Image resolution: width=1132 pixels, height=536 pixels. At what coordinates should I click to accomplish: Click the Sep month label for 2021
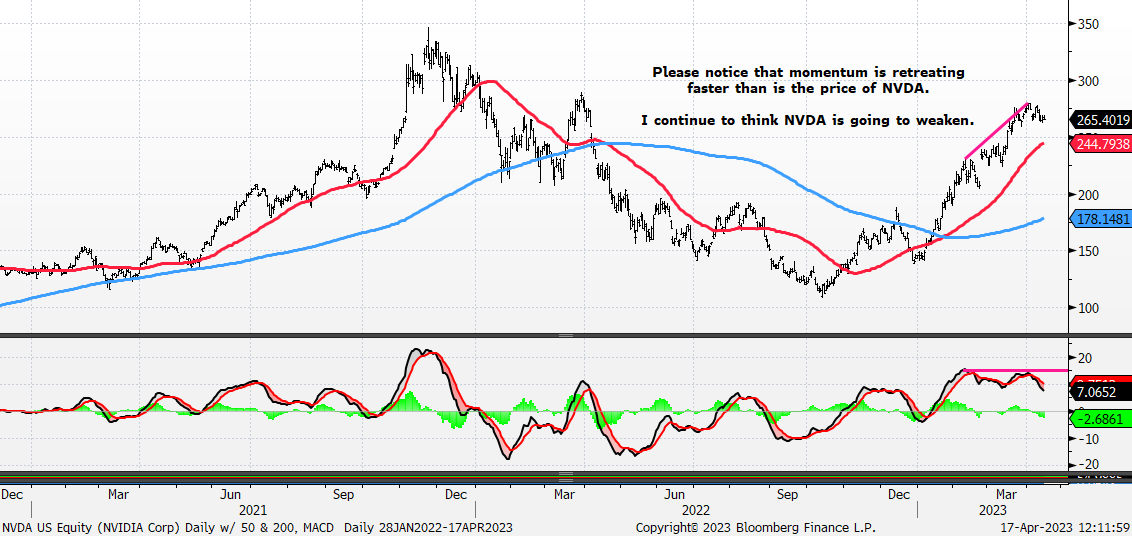[x=344, y=496]
